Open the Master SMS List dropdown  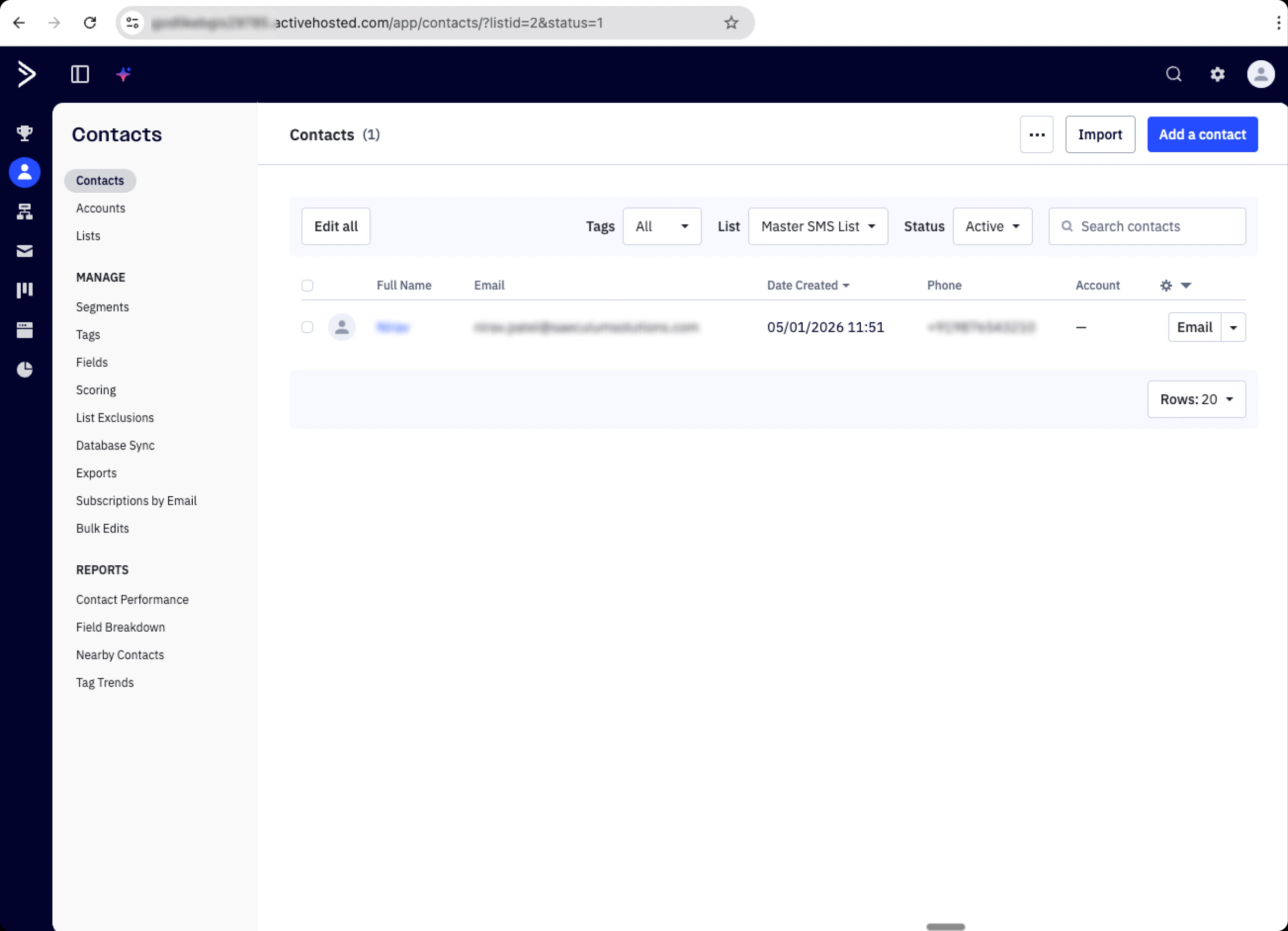(x=818, y=226)
